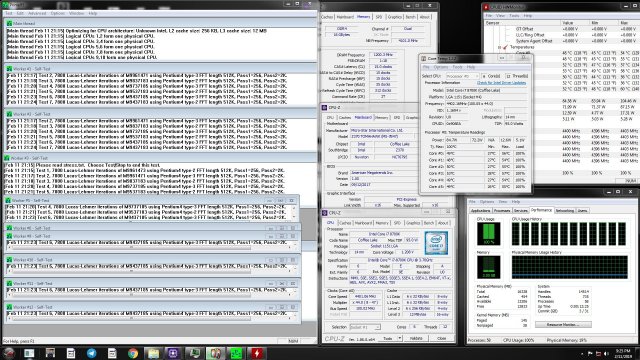Click the Validate button in CPU-Z
640x360 pixels.
point(416,338)
